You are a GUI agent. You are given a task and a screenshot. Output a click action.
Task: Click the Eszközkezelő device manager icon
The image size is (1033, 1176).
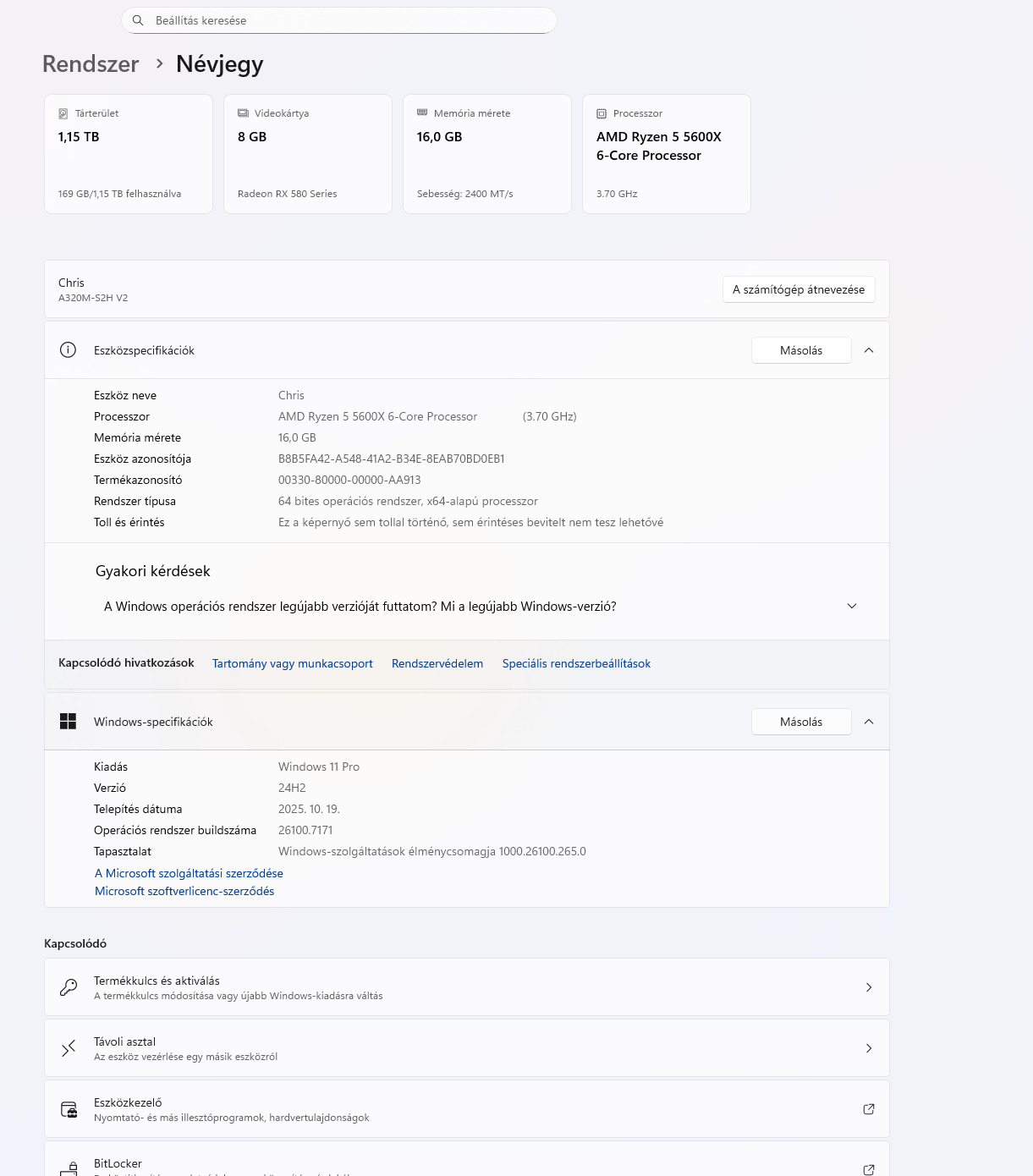click(69, 1109)
